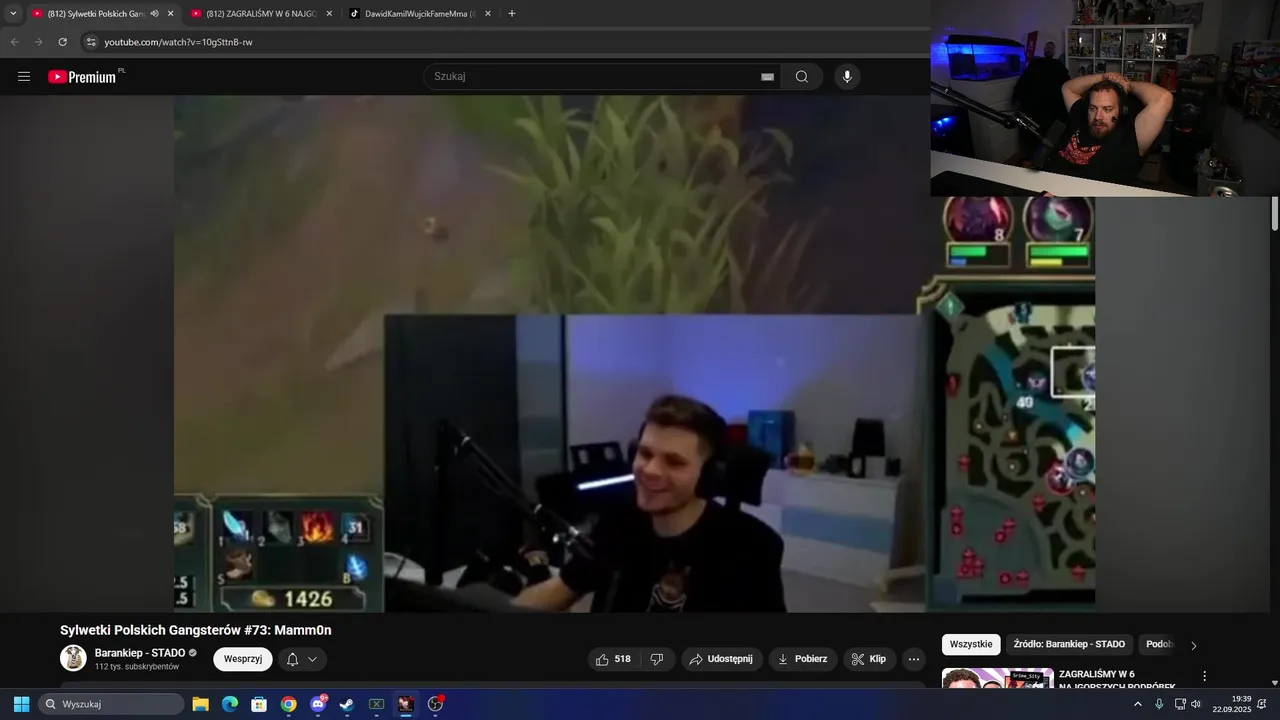Open Microsoft Store from the taskbar
Viewport: 1280px width, 720px height.
259,704
